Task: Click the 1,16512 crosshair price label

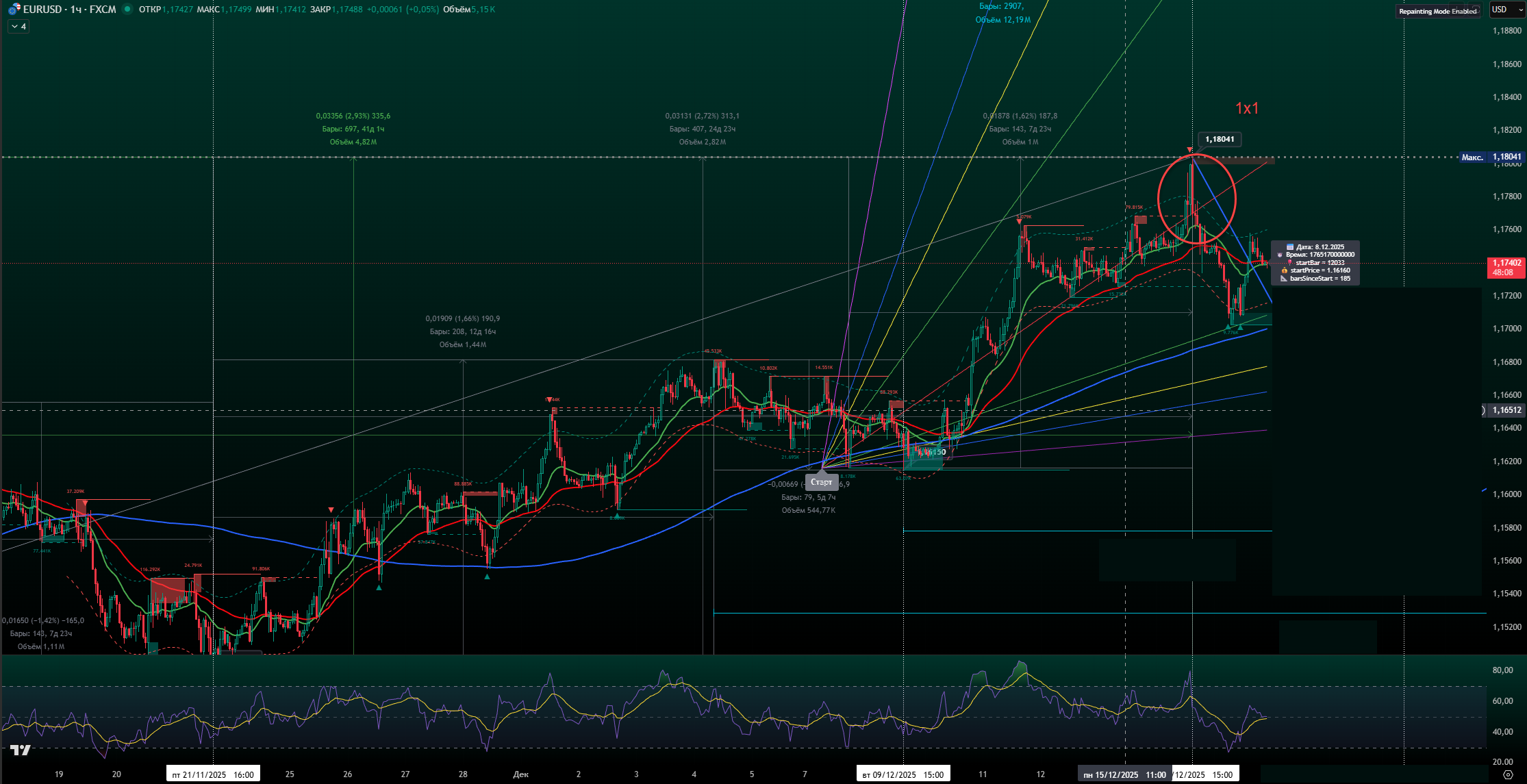Action: 1506,410
